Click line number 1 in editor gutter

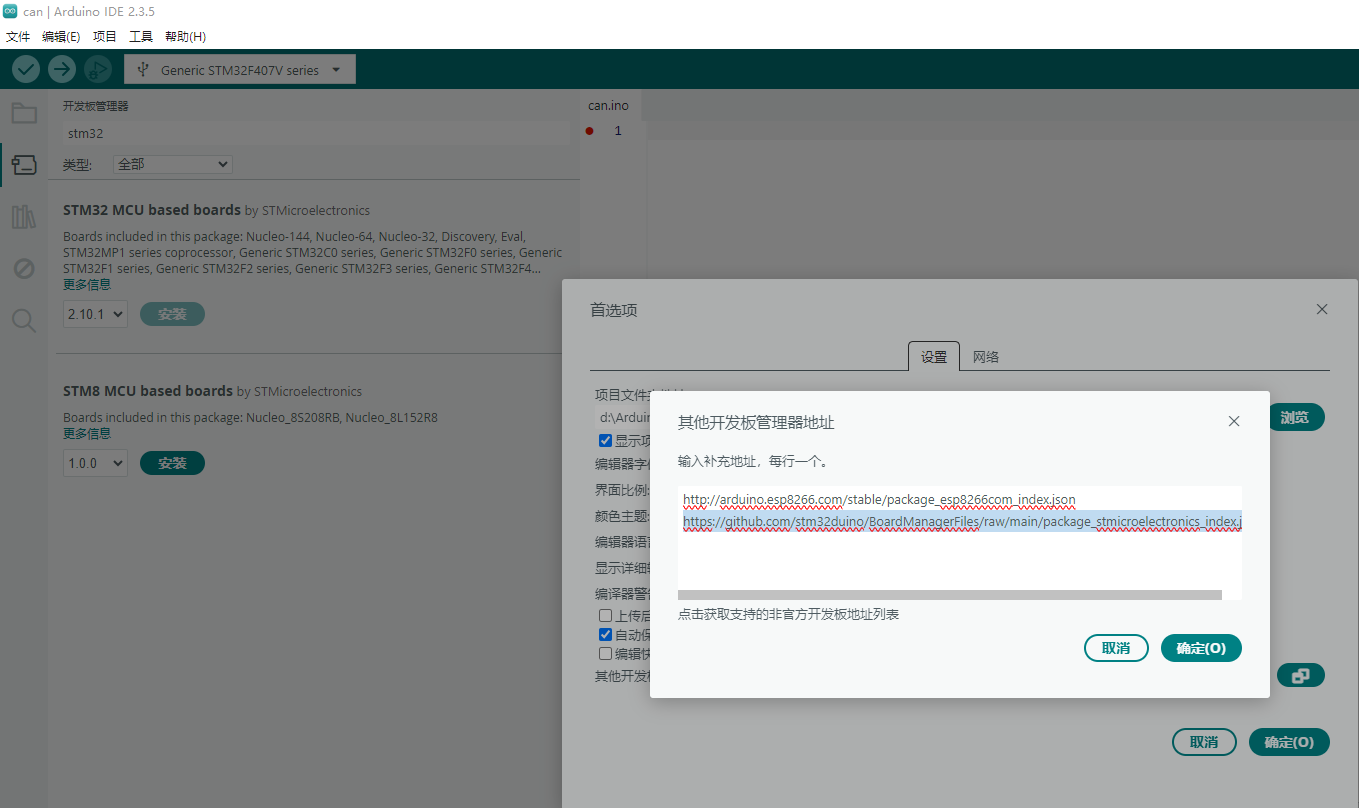coord(618,131)
